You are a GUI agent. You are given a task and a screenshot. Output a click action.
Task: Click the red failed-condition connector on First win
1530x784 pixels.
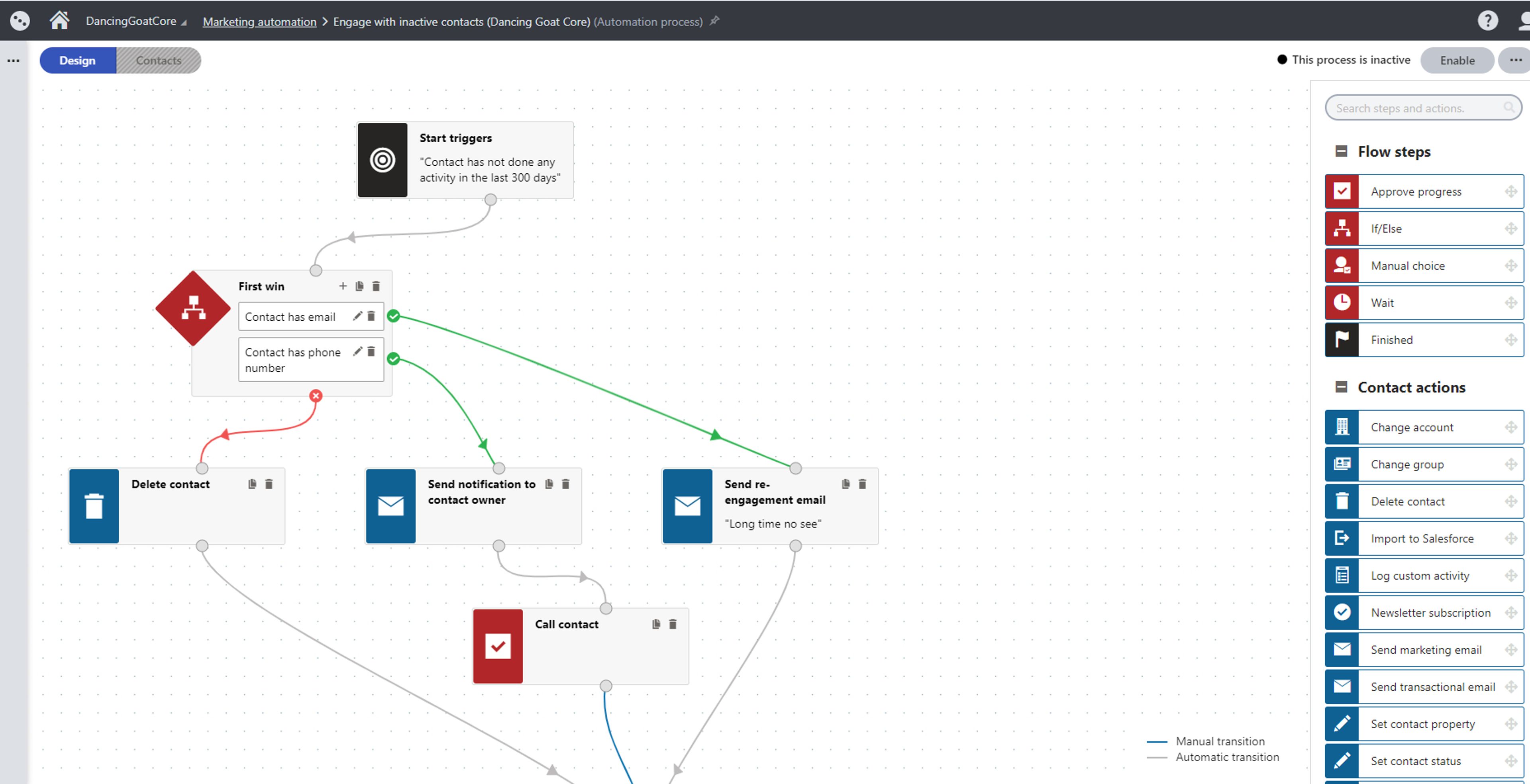coord(316,396)
